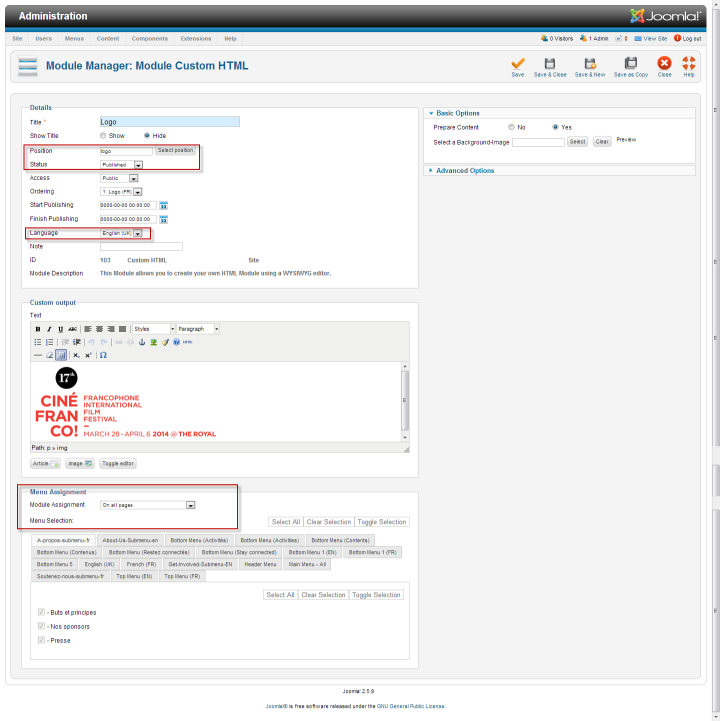This screenshot has height=721, width=720.
Task: Open Help via the lifebuoy icon
Action: [689, 67]
